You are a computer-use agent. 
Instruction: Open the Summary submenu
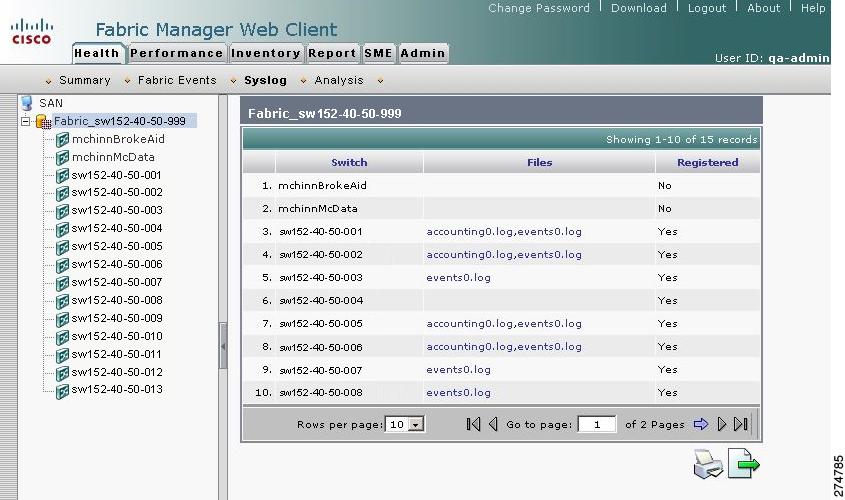(85, 80)
